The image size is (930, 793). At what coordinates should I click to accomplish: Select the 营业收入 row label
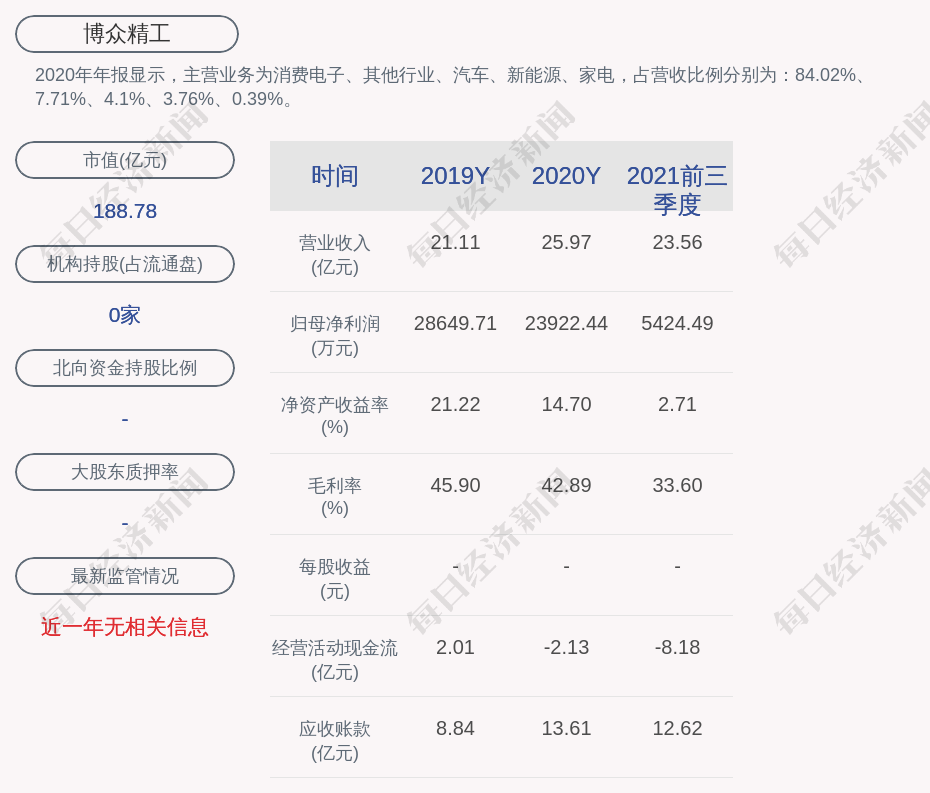tap(335, 255)
